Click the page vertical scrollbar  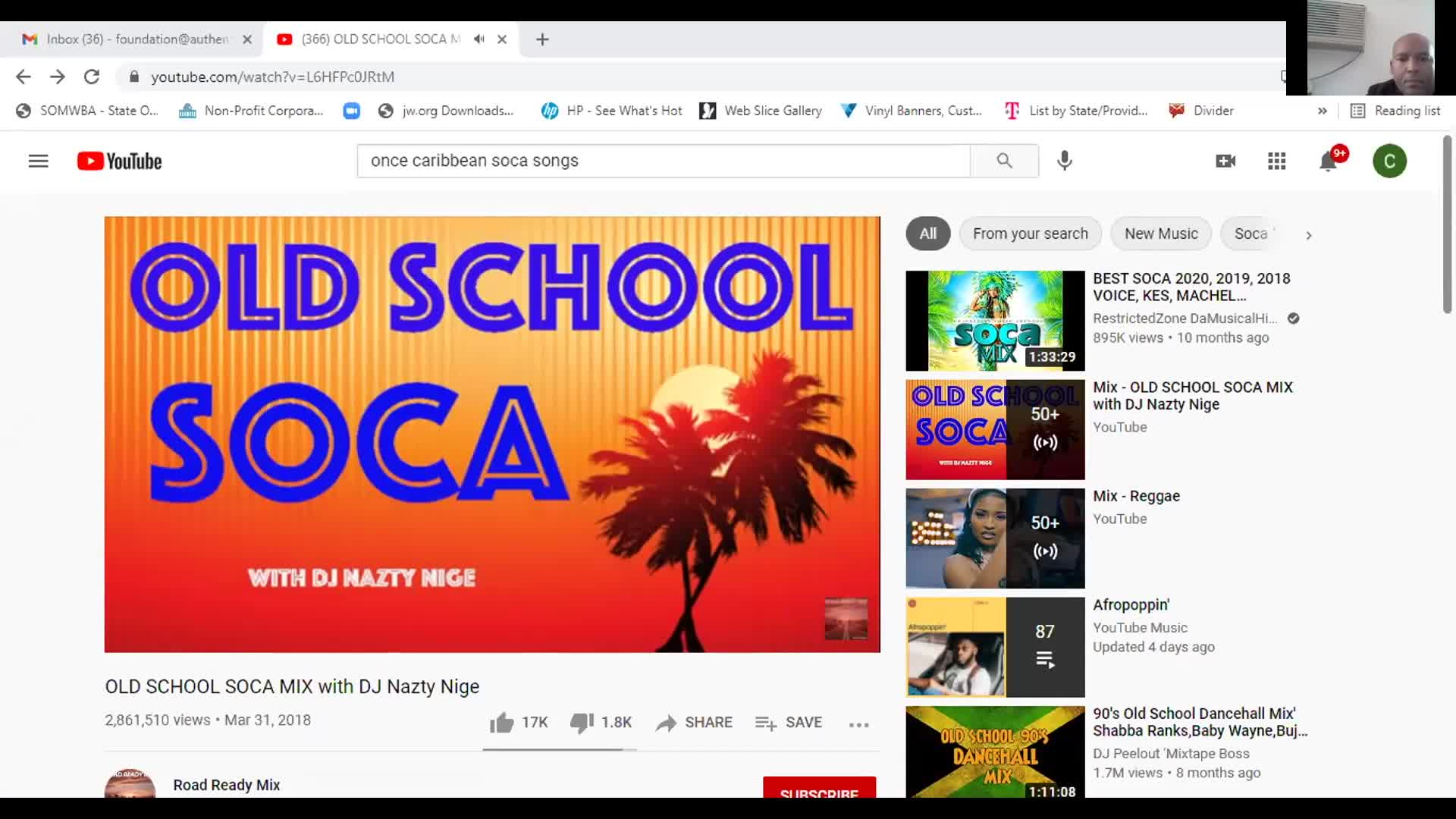tap(1447, 224)
